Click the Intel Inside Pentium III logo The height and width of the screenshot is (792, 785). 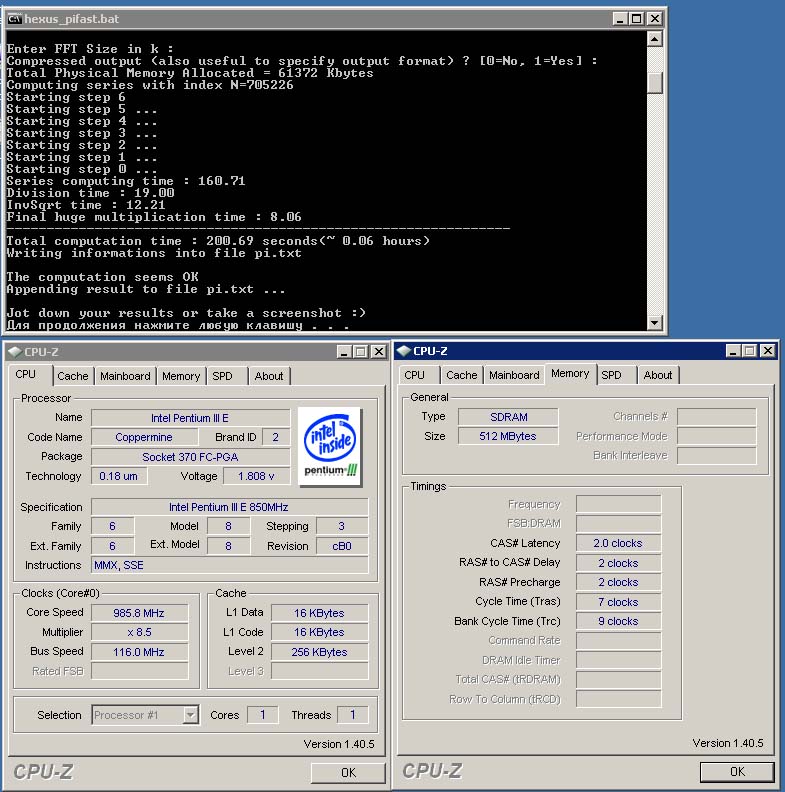click(x=330, y=446)
